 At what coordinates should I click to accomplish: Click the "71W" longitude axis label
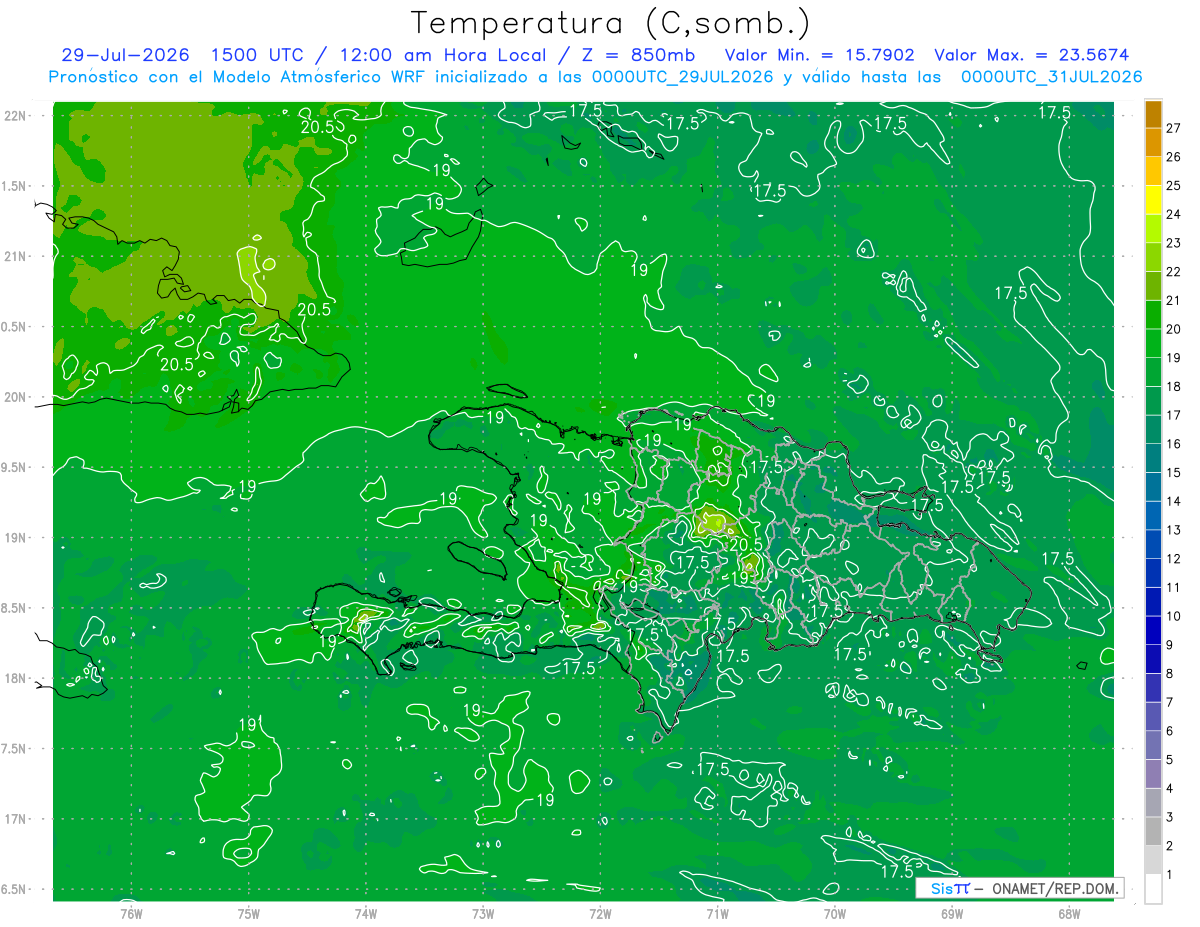[x=718, y=913]
